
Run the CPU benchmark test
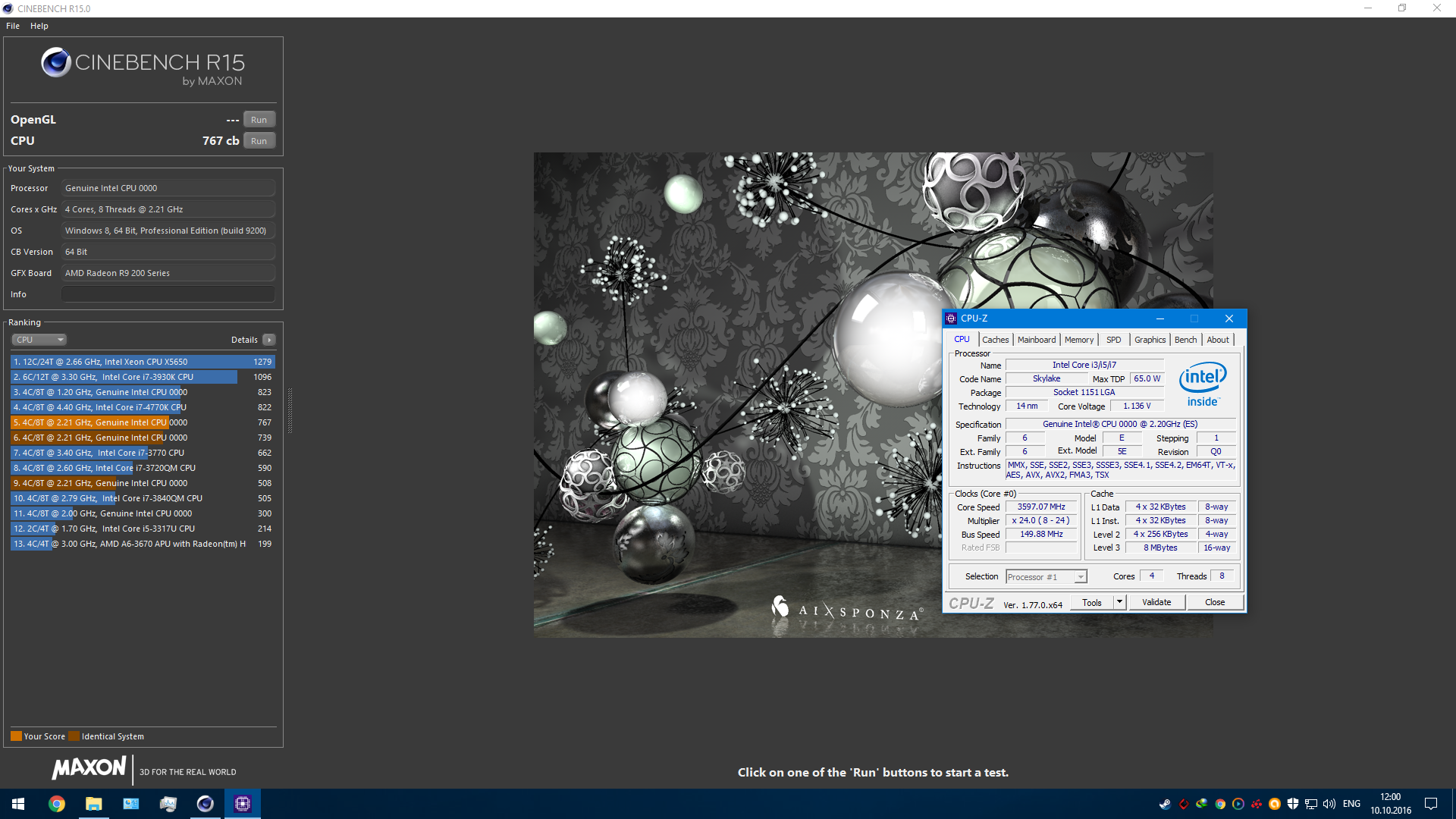pyautogui.click(x=259, y=141)
